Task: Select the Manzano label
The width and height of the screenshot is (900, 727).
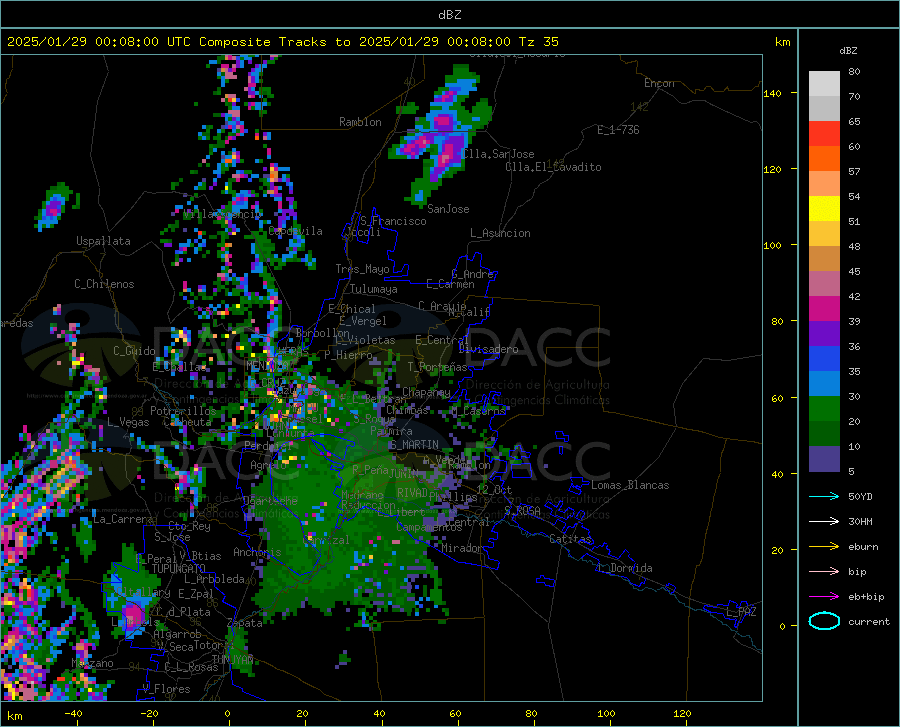Action: pos(92,663)
